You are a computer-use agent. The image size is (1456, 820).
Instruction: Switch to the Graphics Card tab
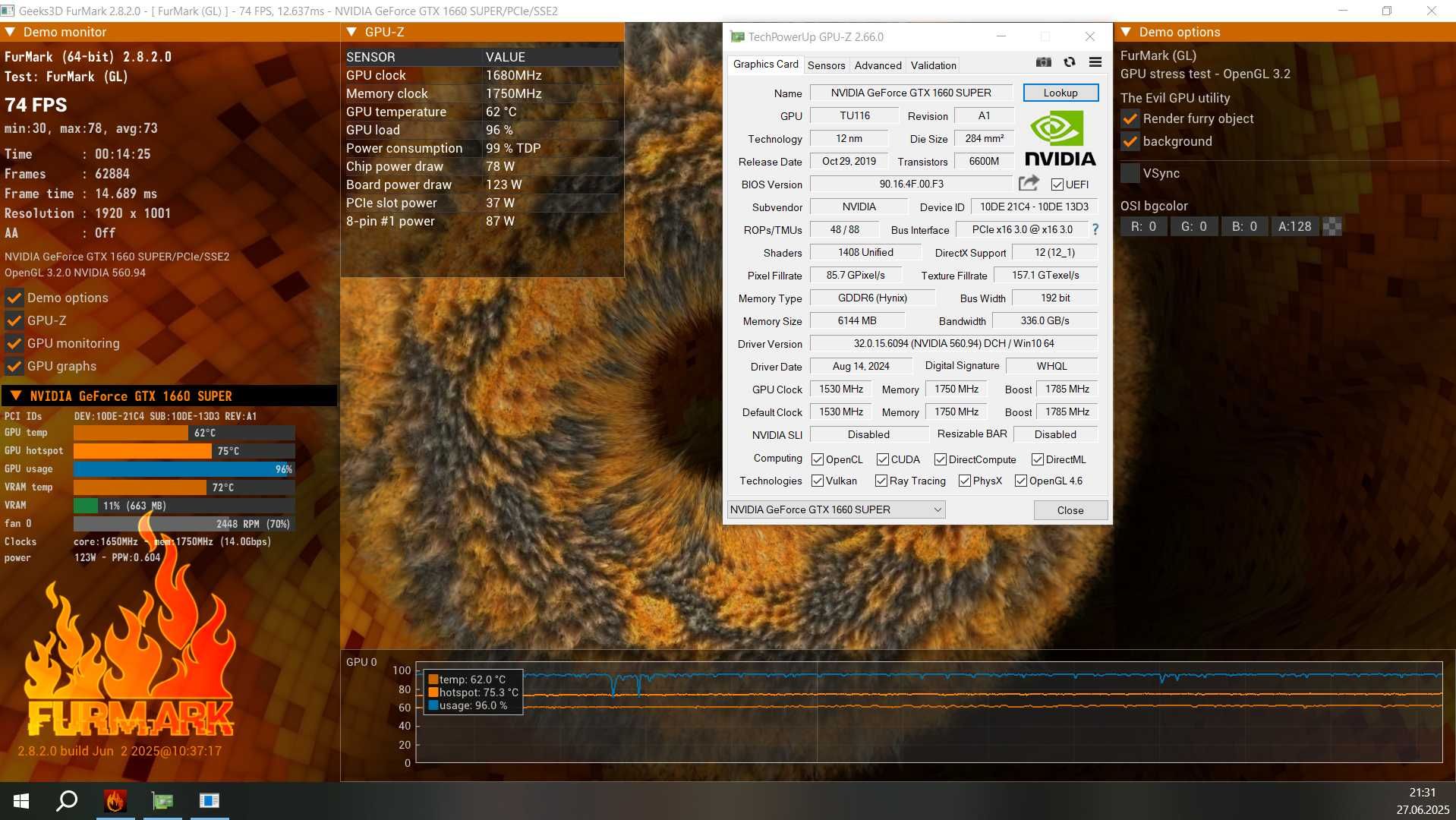[765, 65]
